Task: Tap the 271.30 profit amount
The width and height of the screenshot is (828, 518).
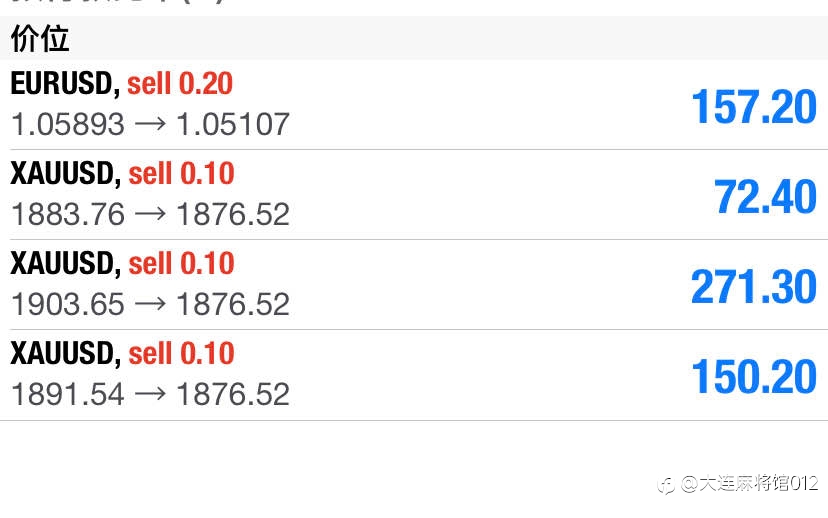Action: click(x=754, y=287)
